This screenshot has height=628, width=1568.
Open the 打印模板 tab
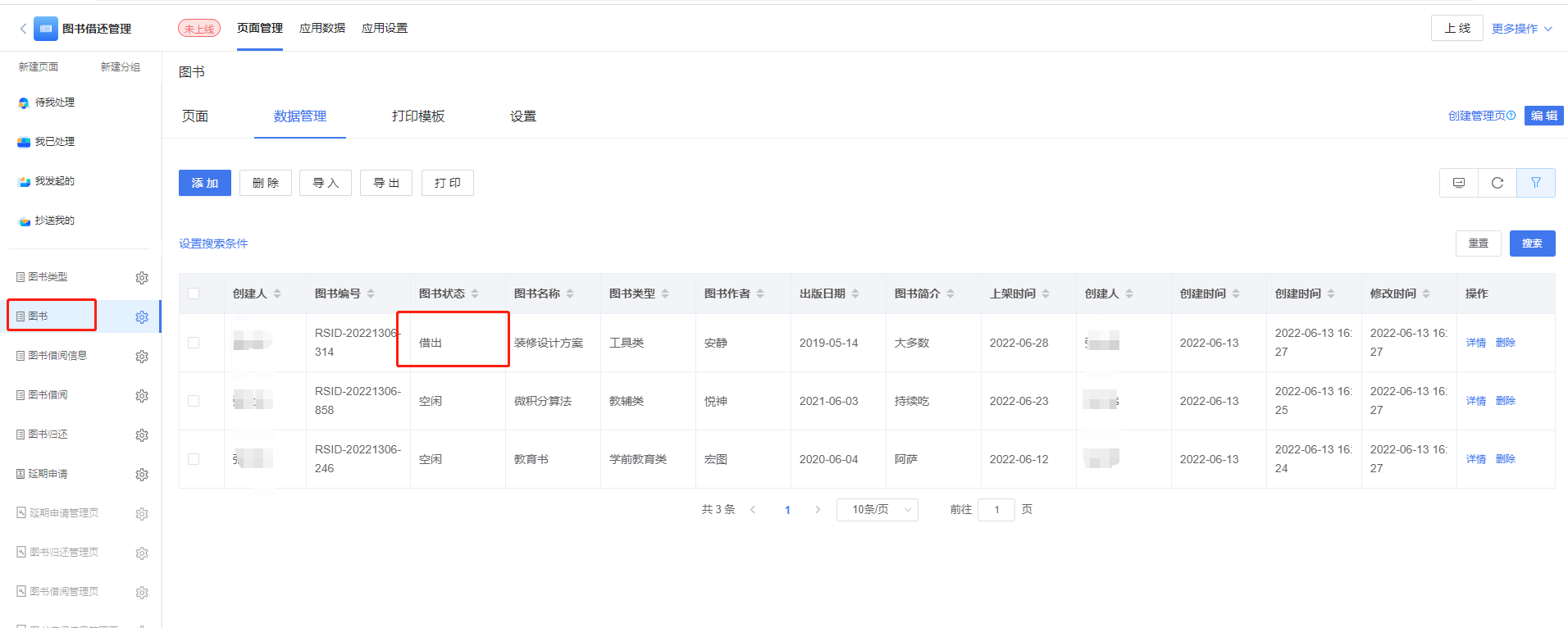coord(418,116)
